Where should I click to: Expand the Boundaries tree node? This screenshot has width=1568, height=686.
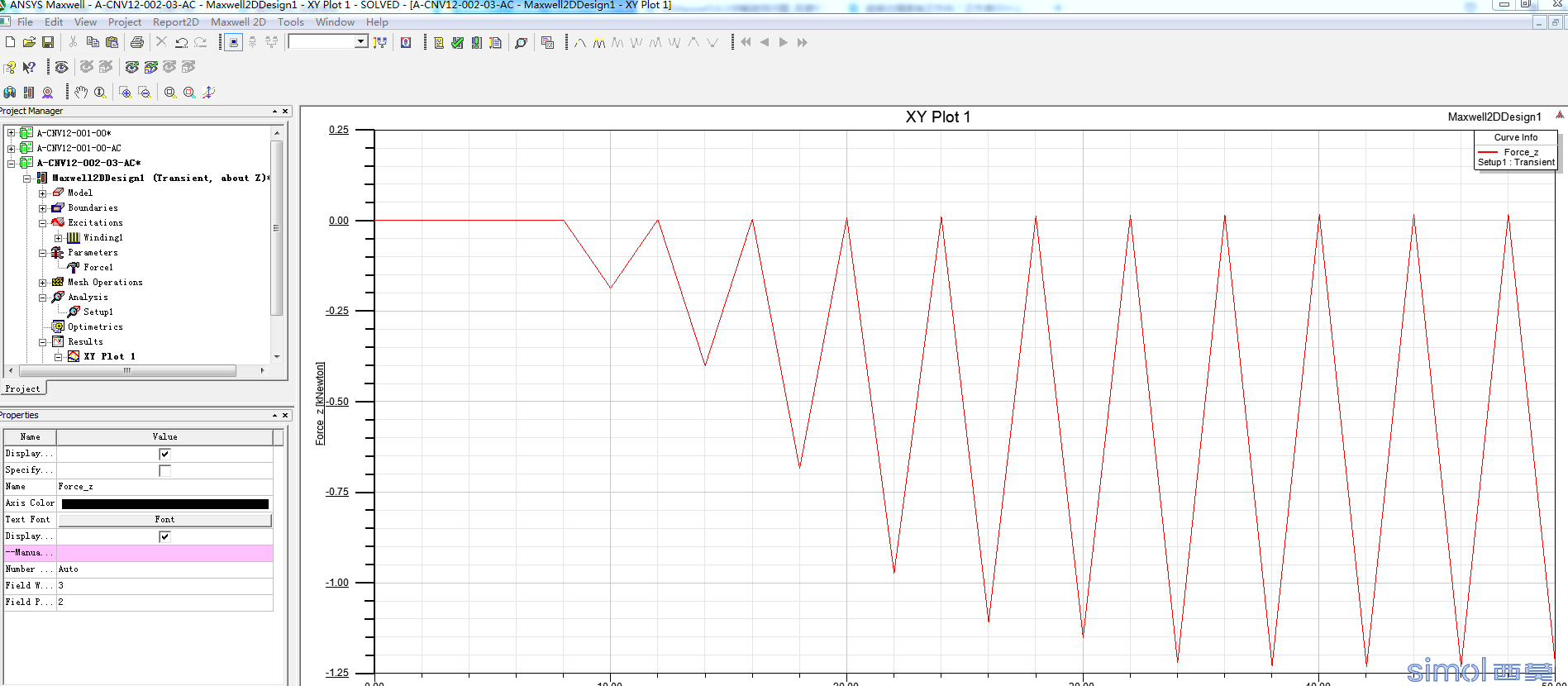pyautogui.click(x=42, y=208)
